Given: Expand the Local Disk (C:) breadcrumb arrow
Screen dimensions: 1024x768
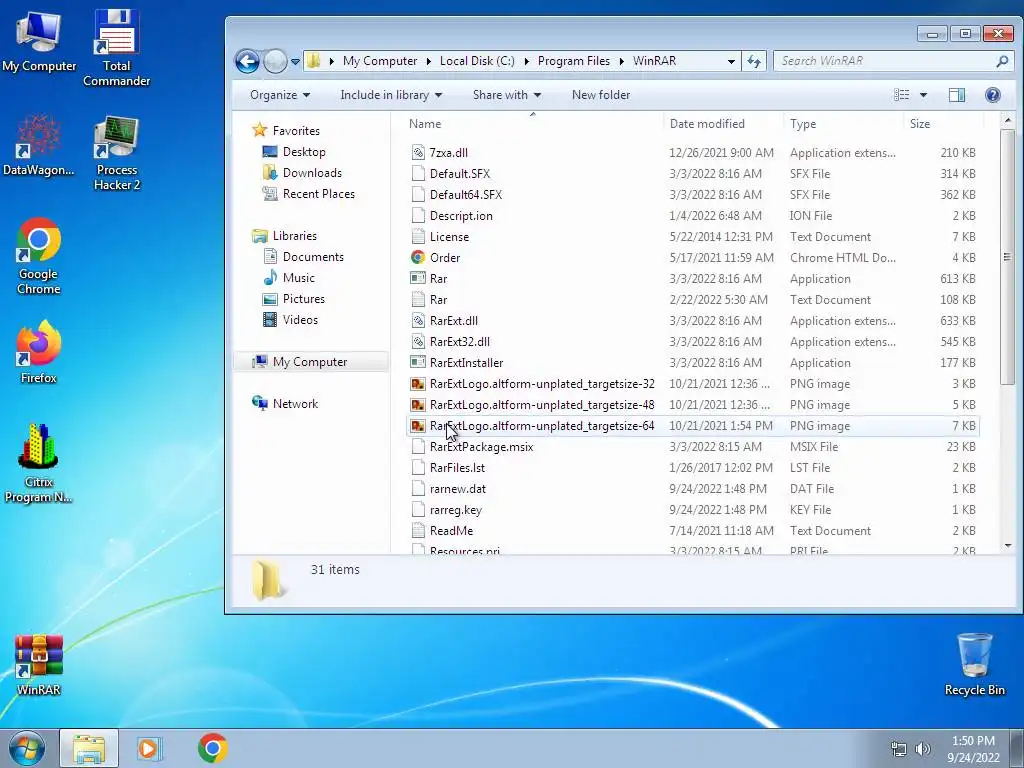Looking at the screenshot, I should (526, 61).
